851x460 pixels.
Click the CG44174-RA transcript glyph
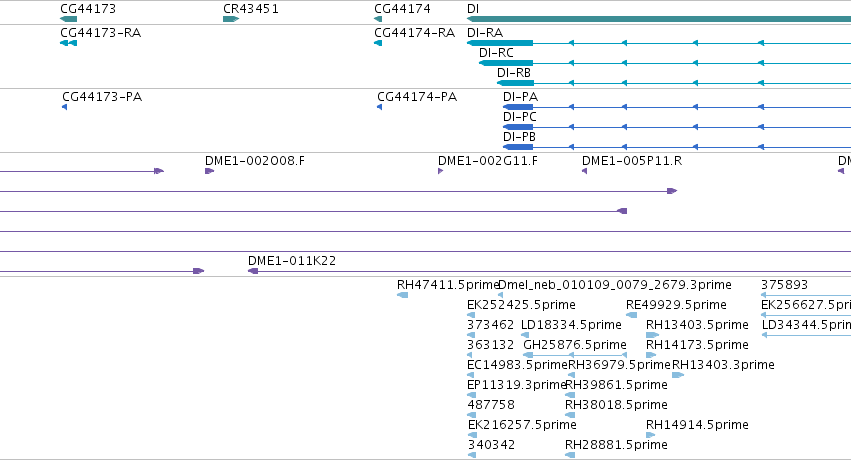tap(378, 43)
